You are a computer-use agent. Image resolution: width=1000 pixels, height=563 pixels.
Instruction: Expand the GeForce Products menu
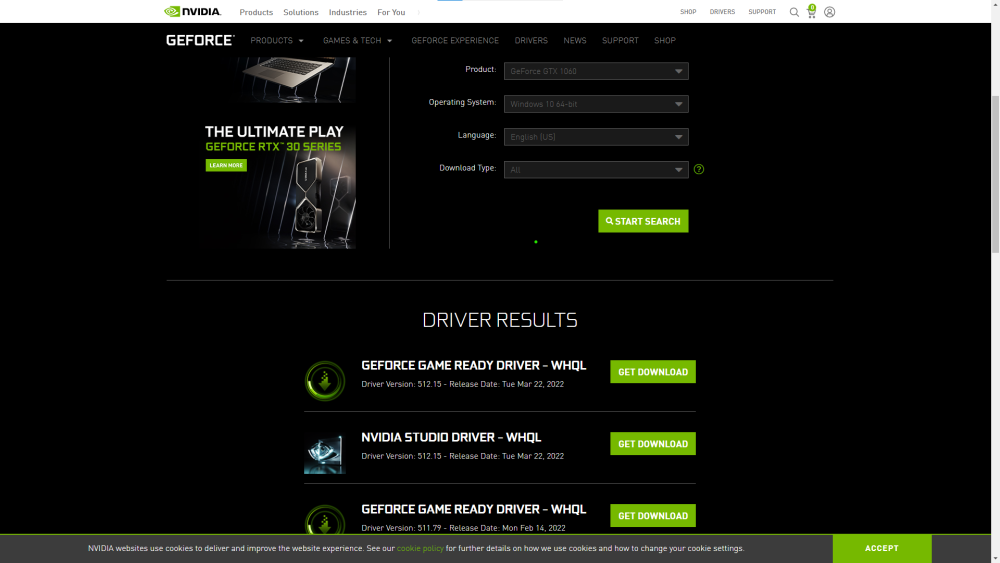(x=277, y=40)
